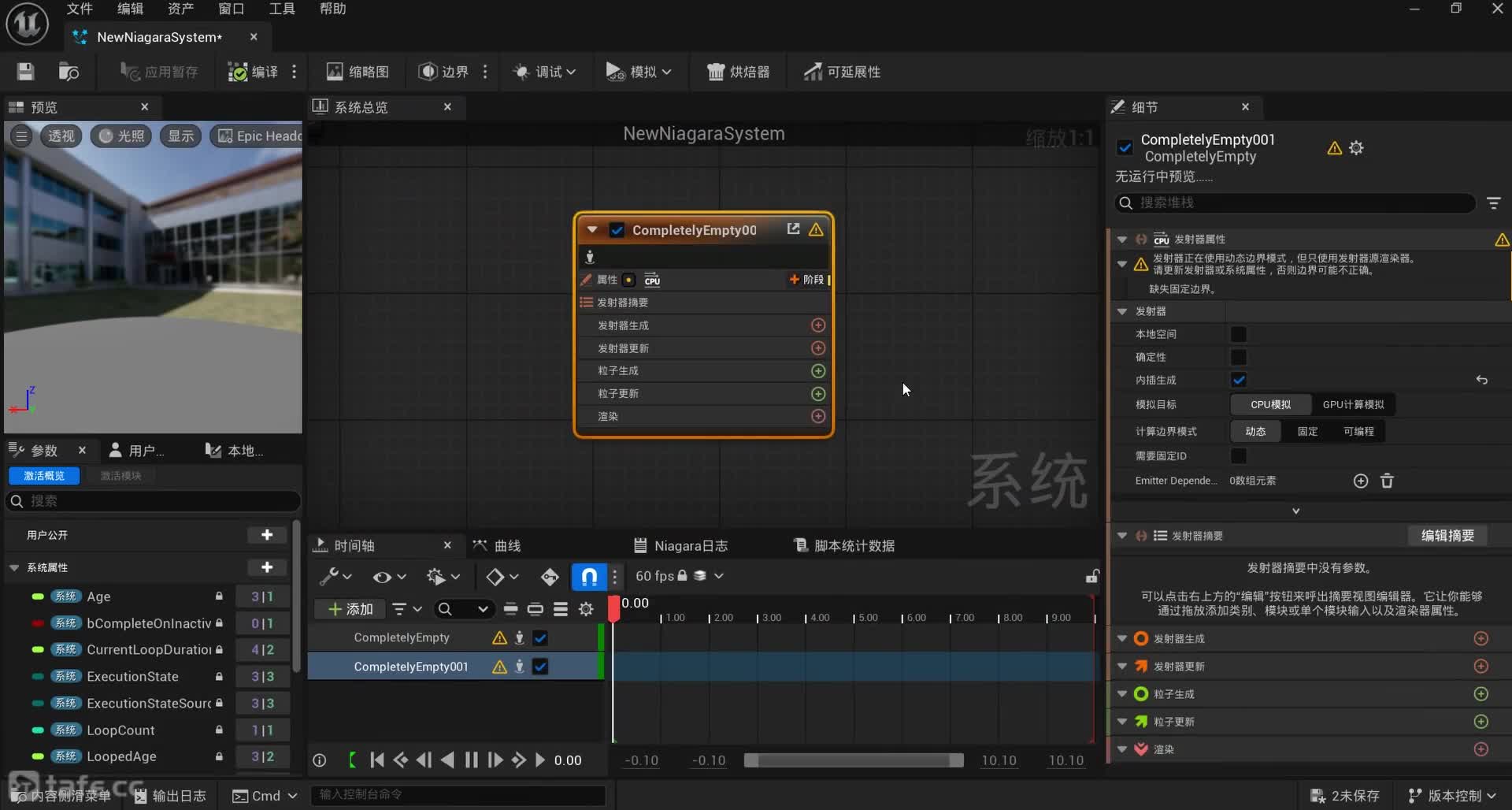This screenshot has width=1512, height=810.
Task: Open the Thumbnail (缩略图) tool
Action: point(358,72)
